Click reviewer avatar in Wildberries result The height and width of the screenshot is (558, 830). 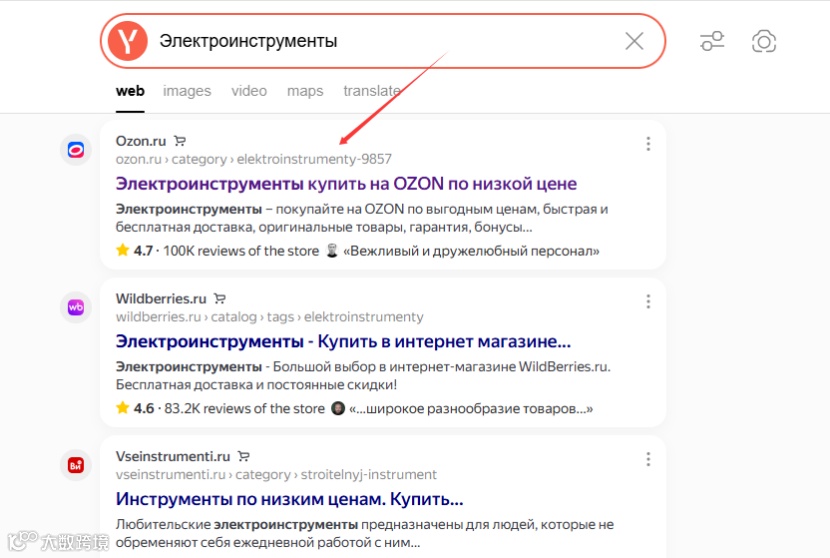[338, 408]
